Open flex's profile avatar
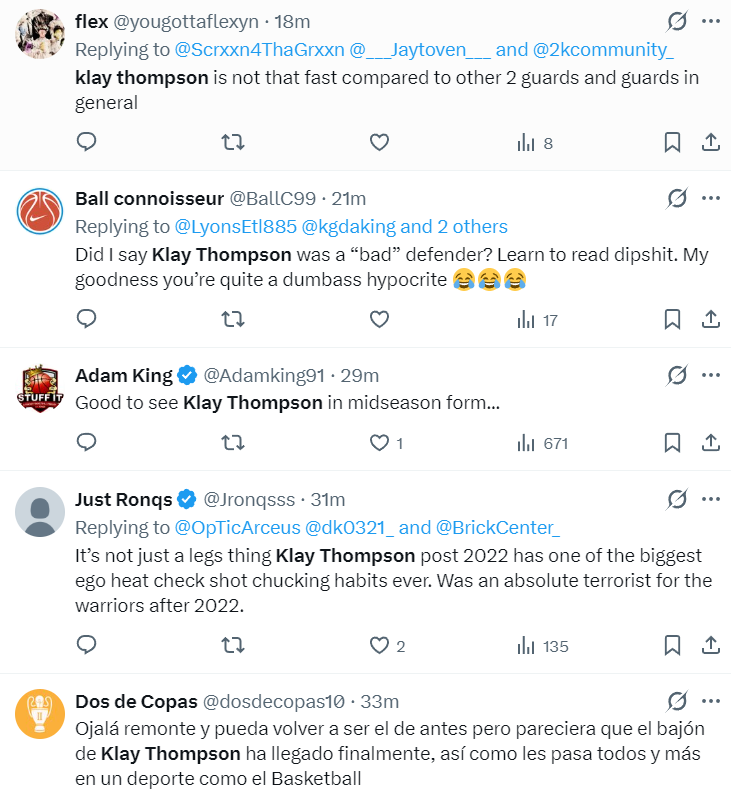Screen dimensions: 731x793 pyautogui.click(x=40, y=33)
